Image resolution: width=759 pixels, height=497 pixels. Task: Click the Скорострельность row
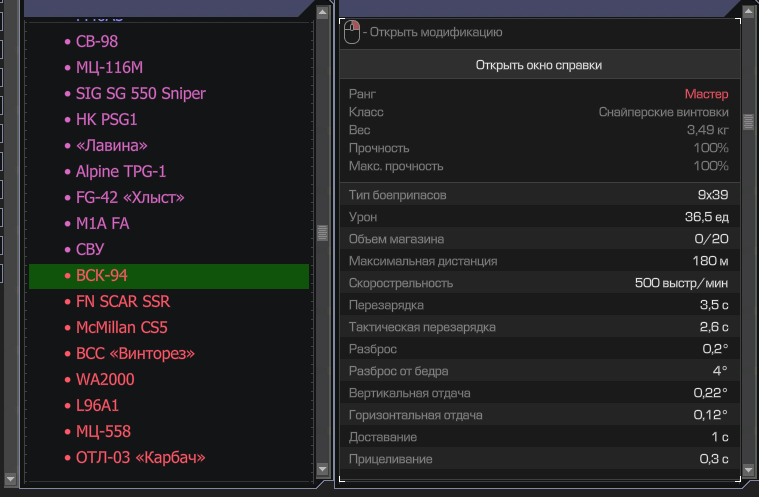(539, 283)
